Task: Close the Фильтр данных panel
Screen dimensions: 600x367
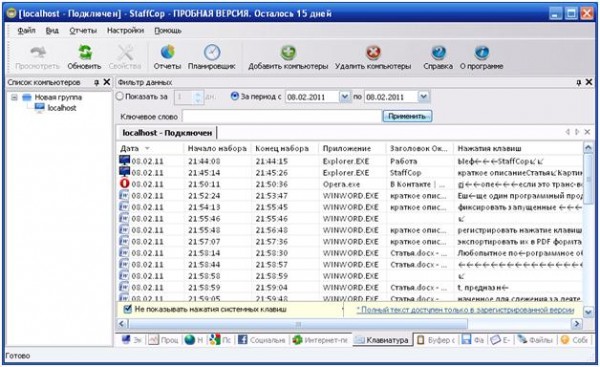Action: 589,82
